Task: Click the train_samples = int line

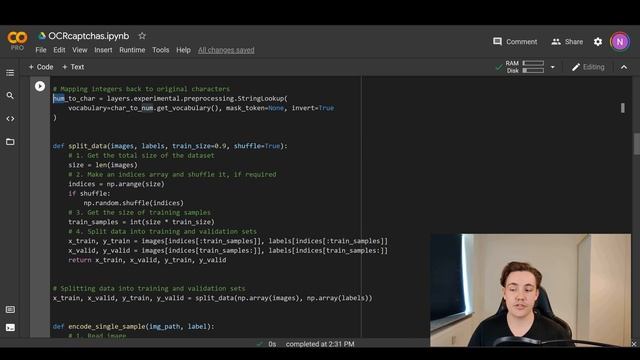Action: point(141,222)
